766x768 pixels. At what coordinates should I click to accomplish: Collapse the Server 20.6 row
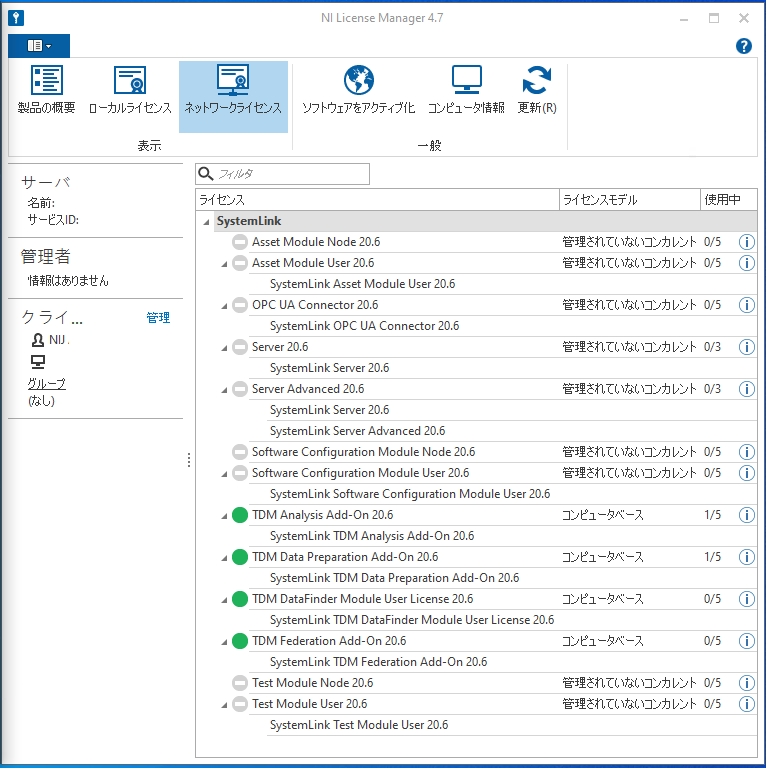click(x=224, y=348)
